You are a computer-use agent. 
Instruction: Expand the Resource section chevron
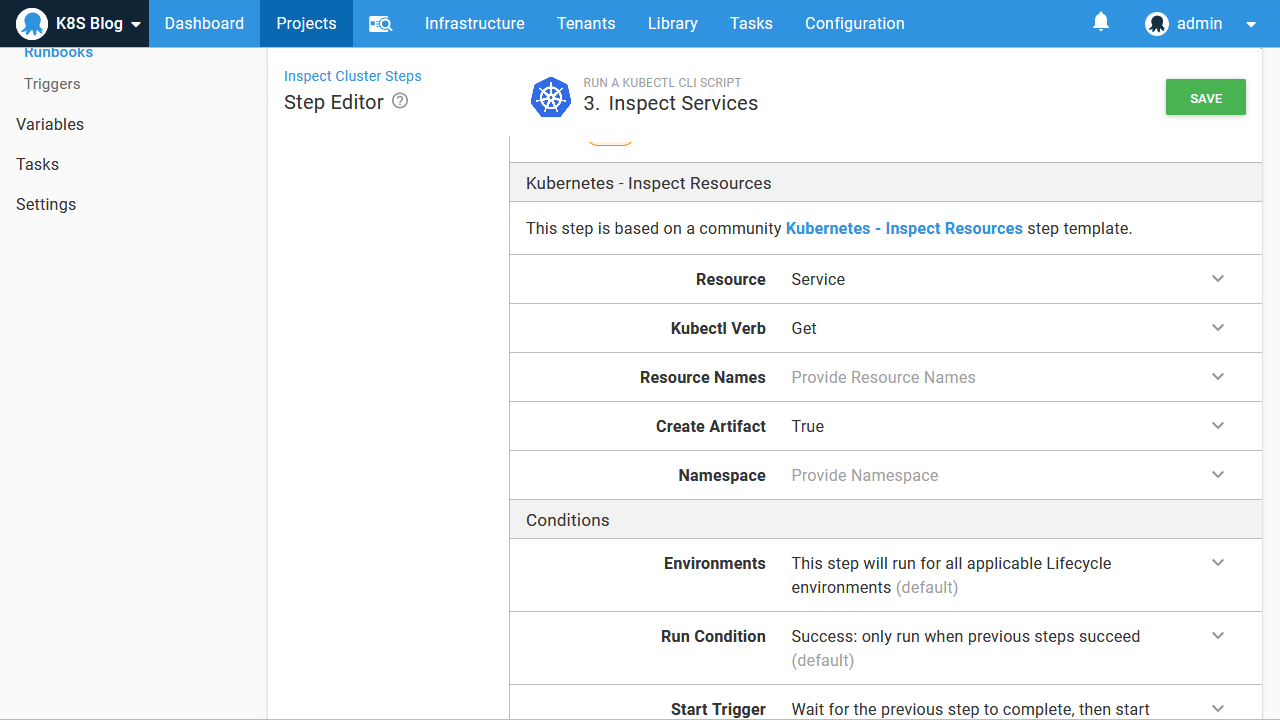point(1218,279)
